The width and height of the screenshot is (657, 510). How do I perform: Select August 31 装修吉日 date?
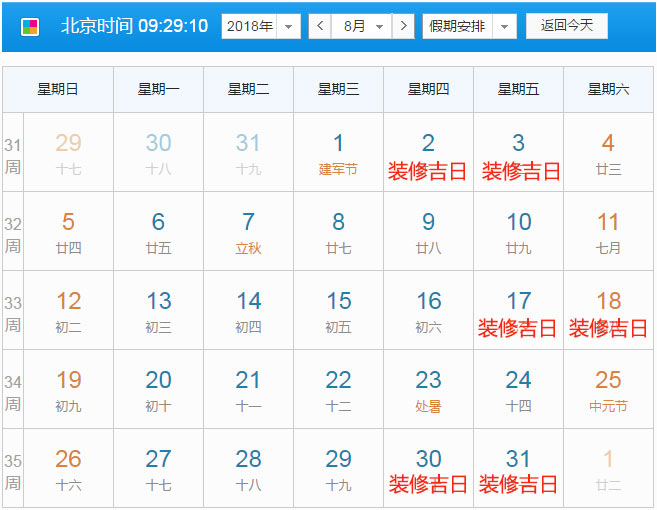pos(518,469)
